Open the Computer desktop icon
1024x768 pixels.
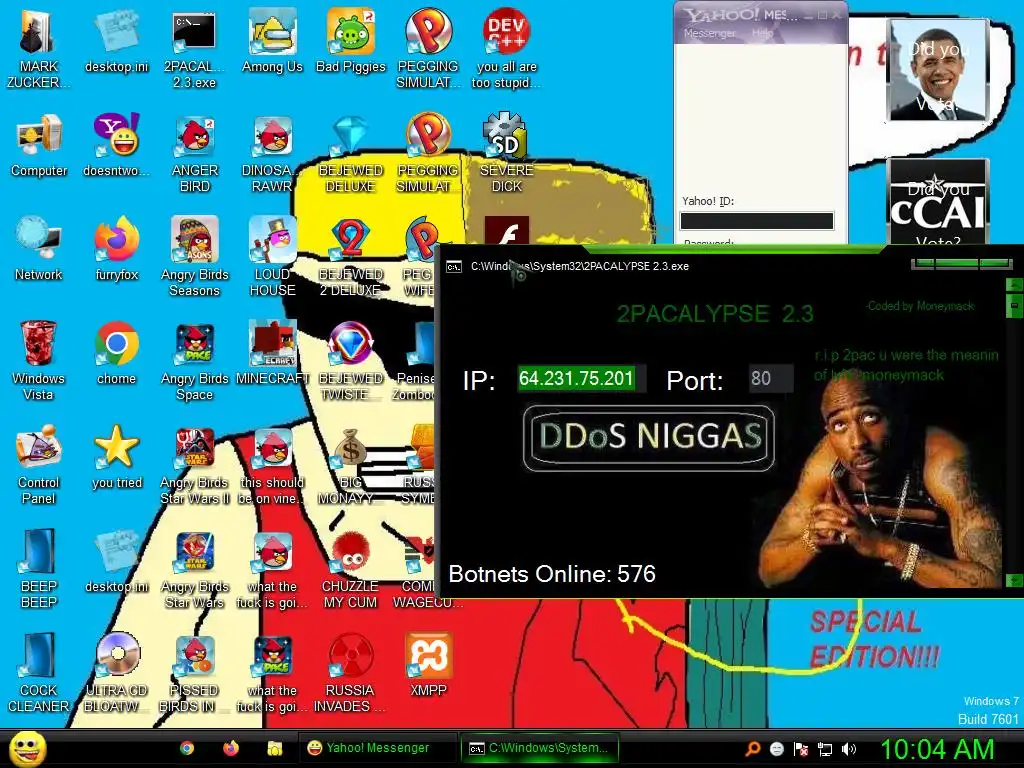click(39, 145)
